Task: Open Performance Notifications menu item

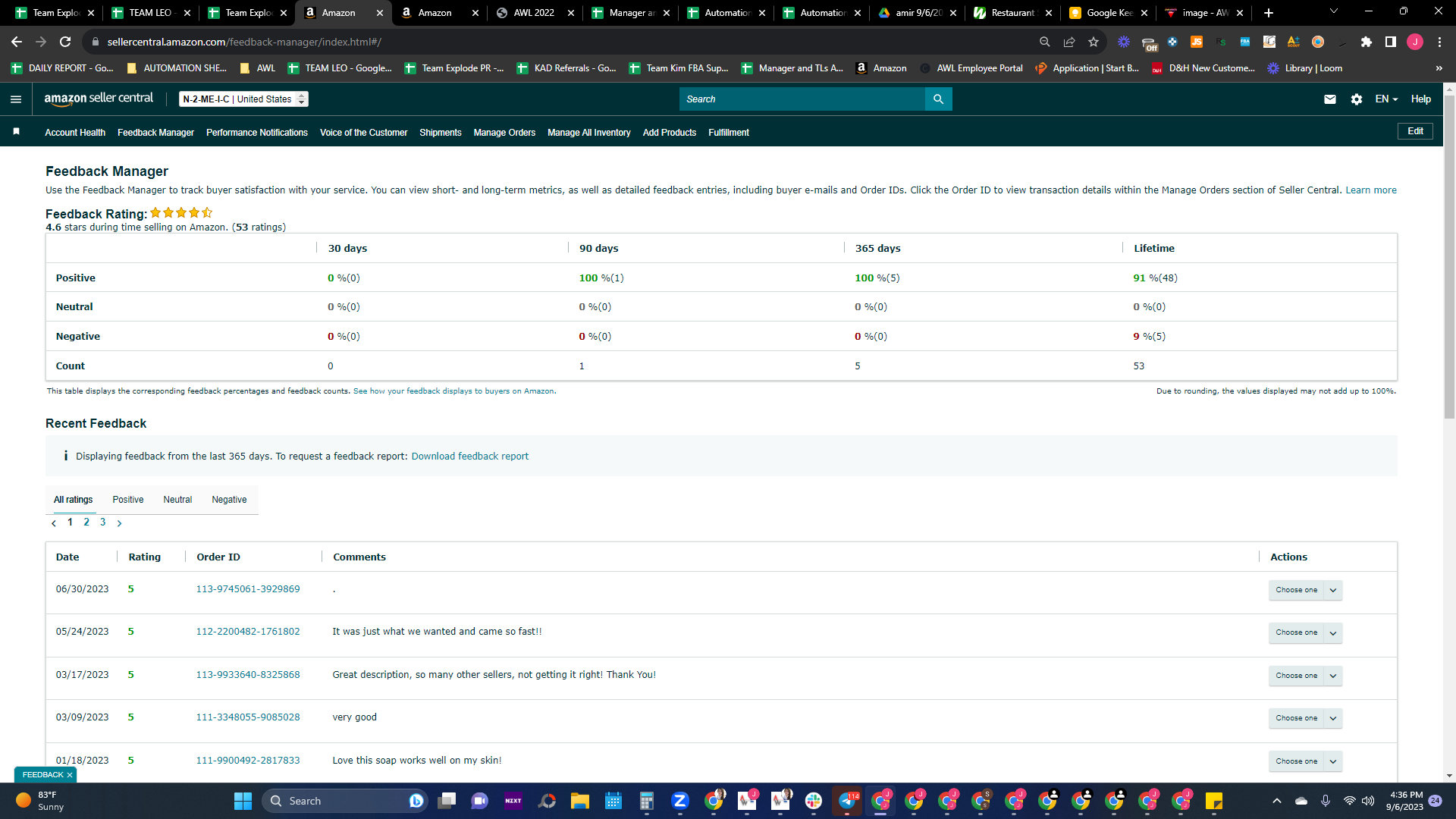Action: (257, 133)
